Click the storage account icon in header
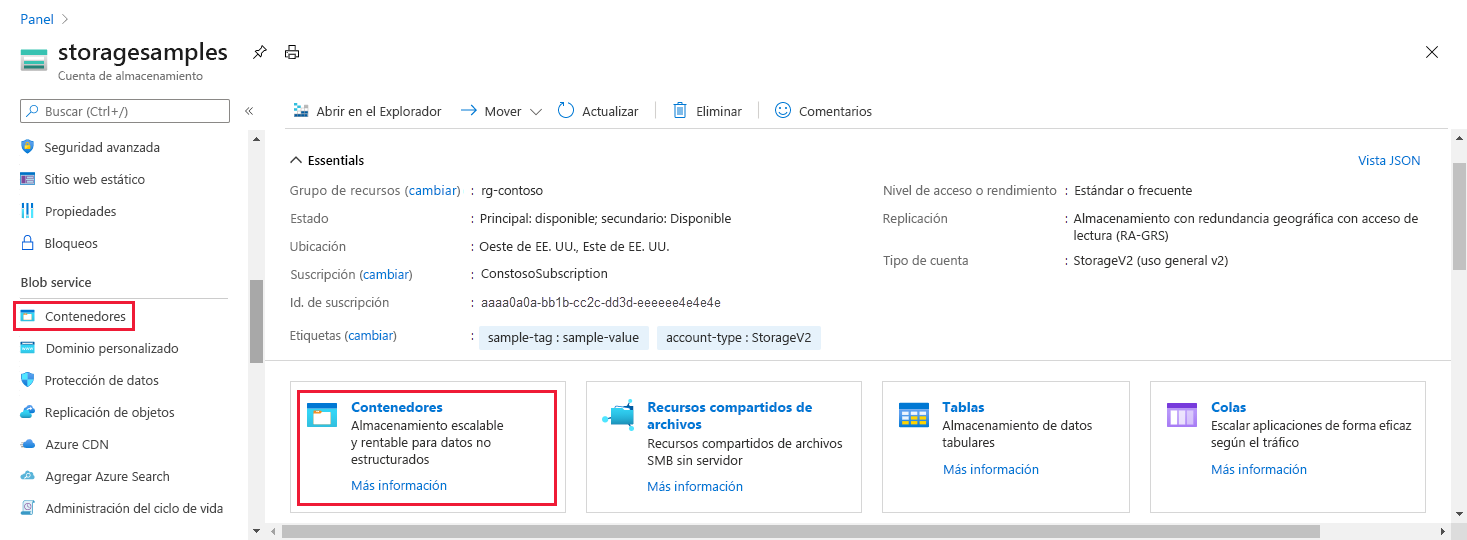 point(34,60)
